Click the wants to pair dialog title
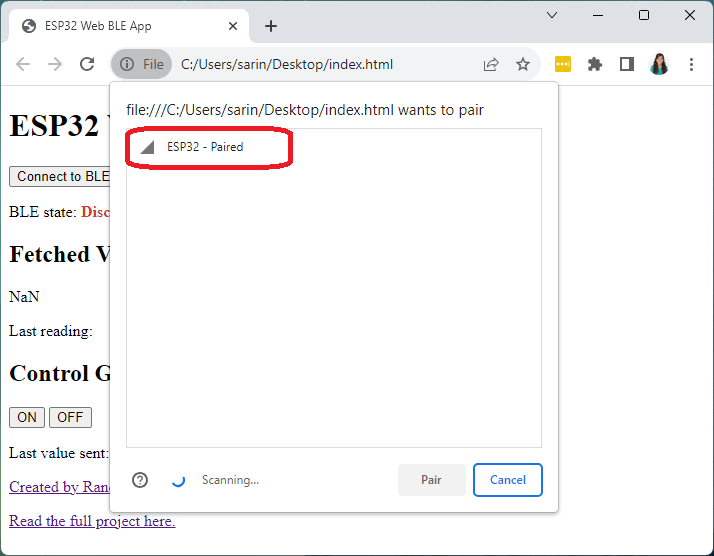The image size is (714, 556). coord(305,110)
